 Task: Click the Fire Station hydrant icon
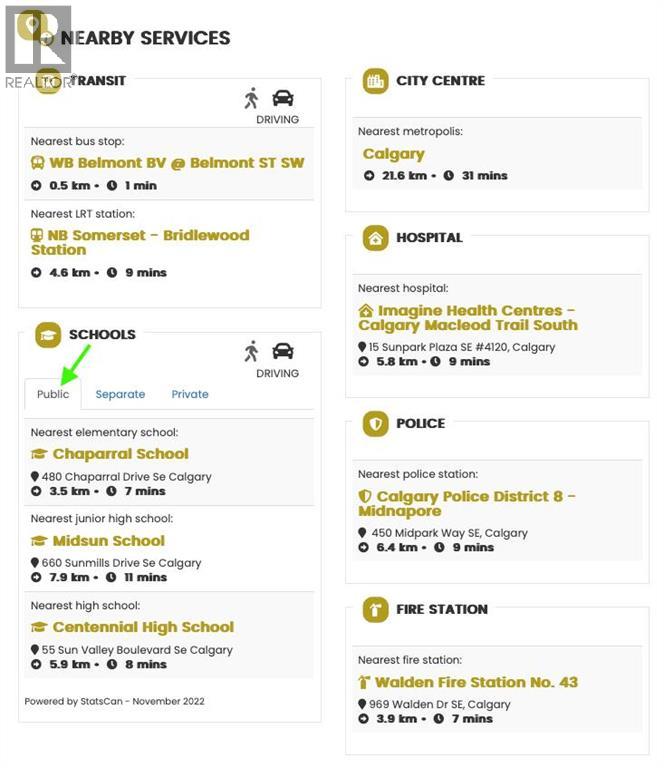click(x=375, y=609)
